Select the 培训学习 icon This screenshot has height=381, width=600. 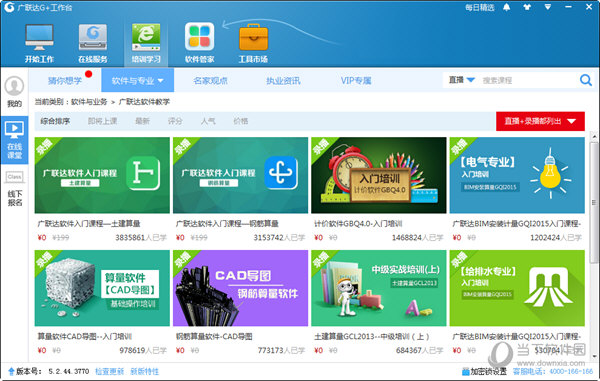[146, 37]
